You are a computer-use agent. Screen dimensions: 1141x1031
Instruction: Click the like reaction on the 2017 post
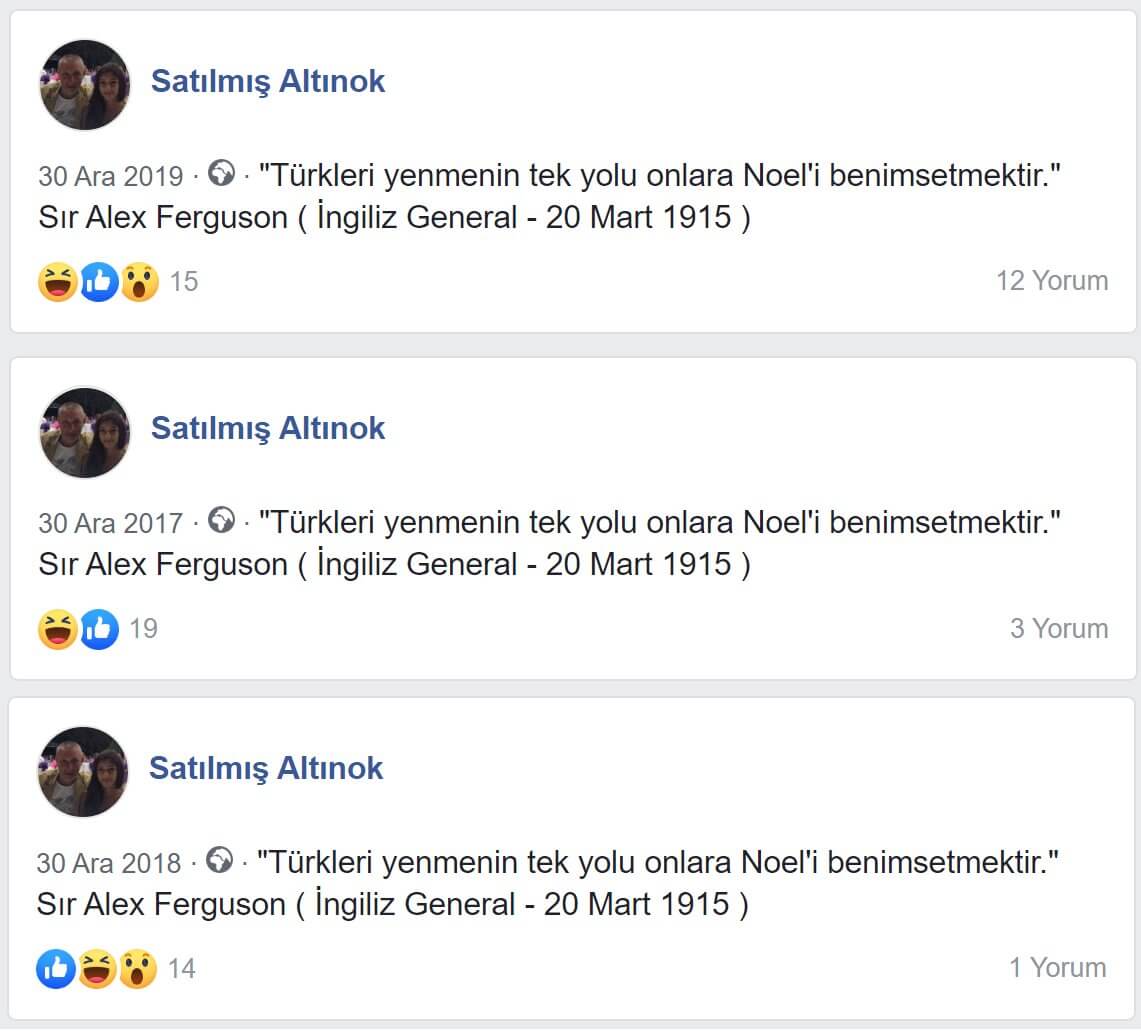(x=99, y=629)
